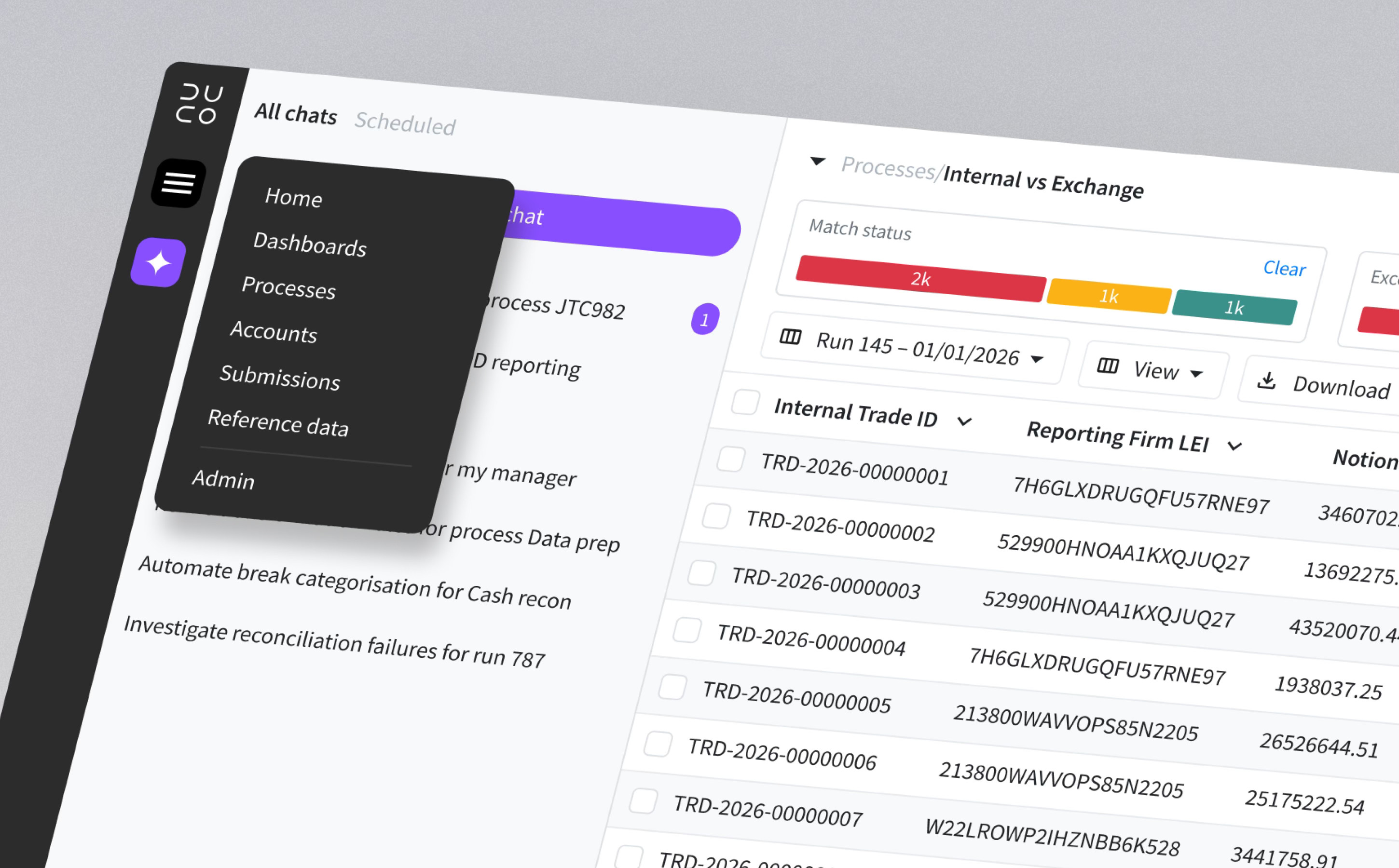Click the Clear link in Match status

coord(1284,268)
